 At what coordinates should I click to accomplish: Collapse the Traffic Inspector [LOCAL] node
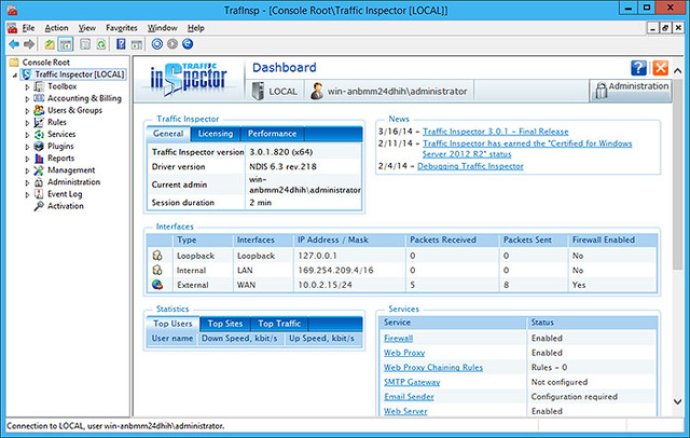[x=15, y=75]
